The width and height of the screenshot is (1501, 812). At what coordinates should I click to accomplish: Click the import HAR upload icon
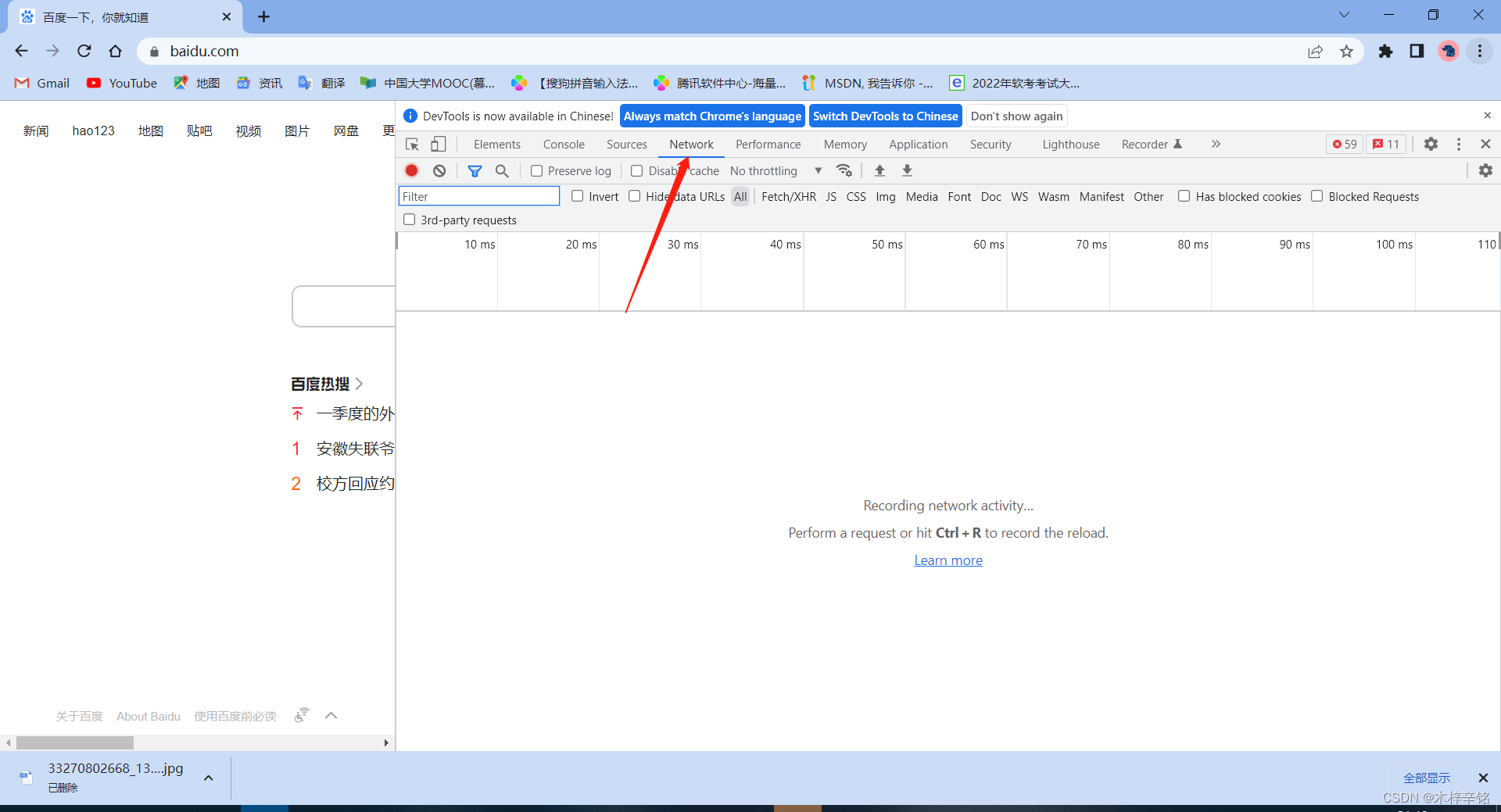coord(879,170)
